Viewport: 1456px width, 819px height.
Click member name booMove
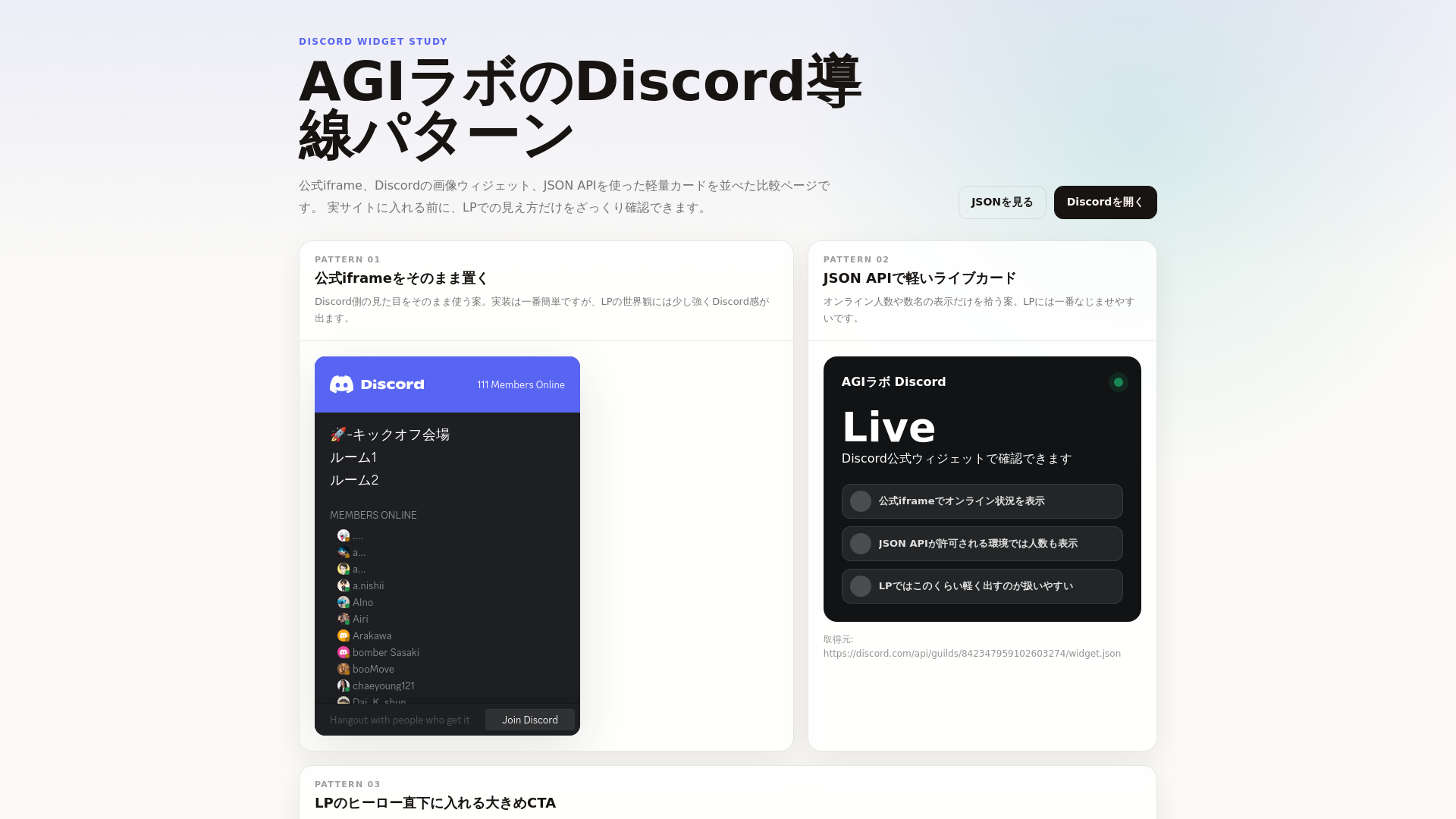click(x=373, y=669)
